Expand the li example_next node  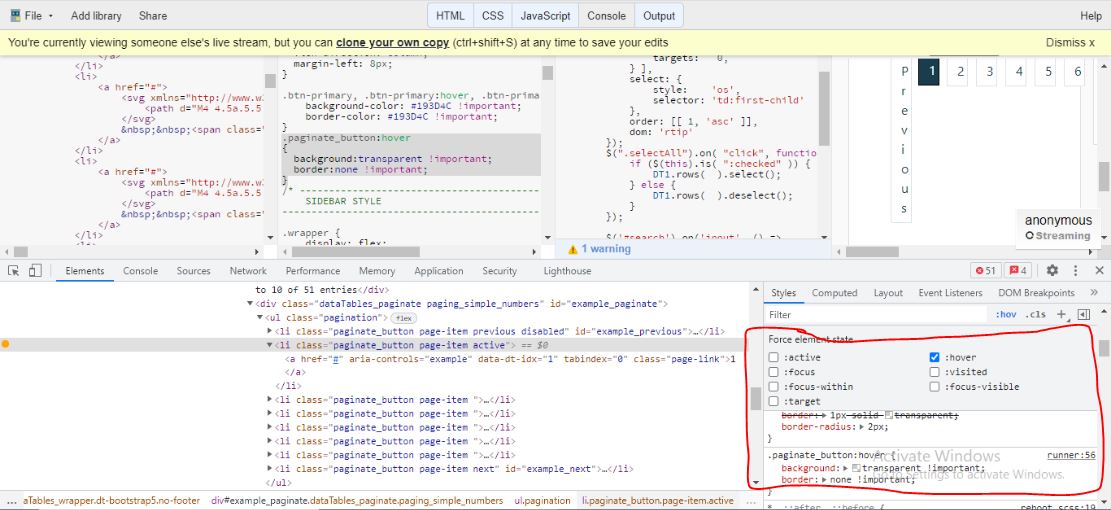coord(269,468)
